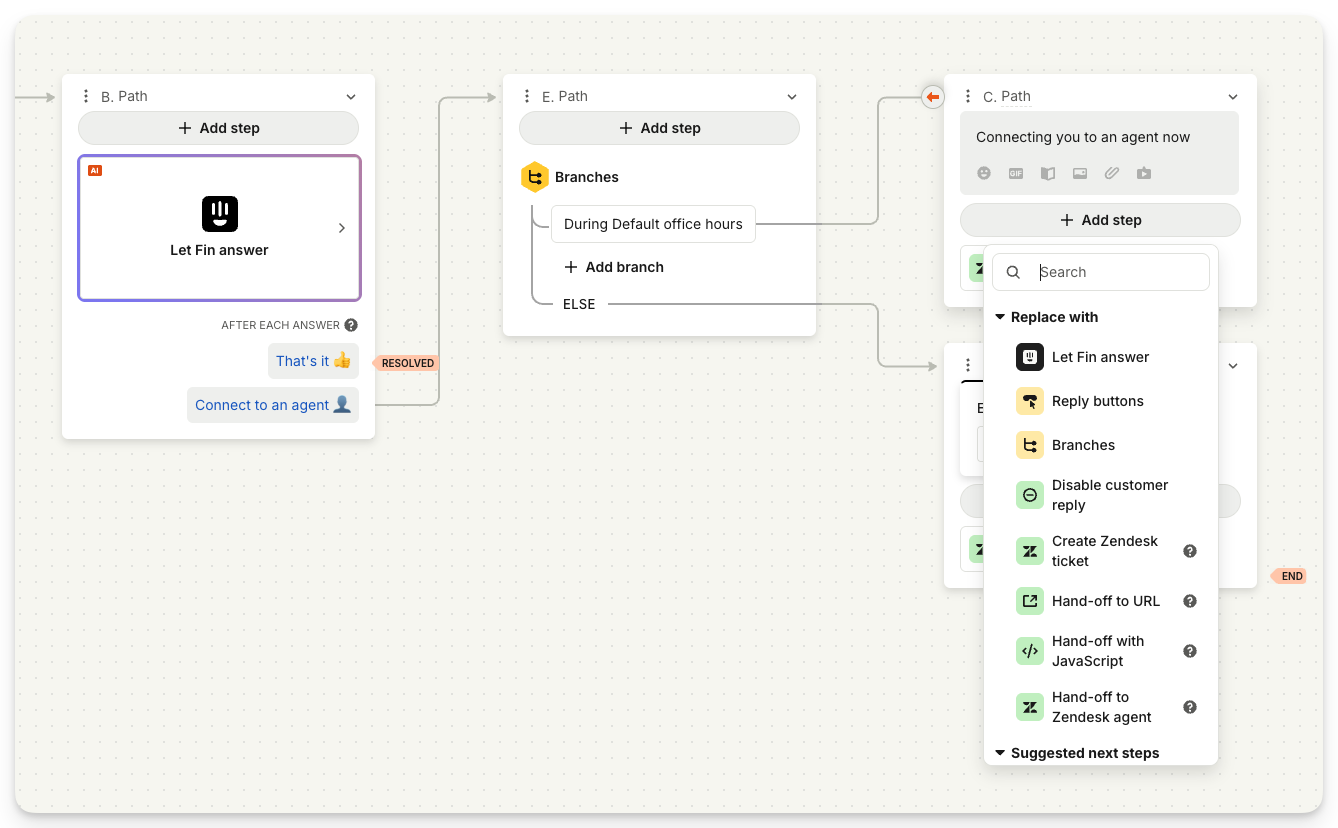Choose Hand-off to Zendesk agent option
Viewport: 1338px width, 828px height.
(x=1101, y=707)
